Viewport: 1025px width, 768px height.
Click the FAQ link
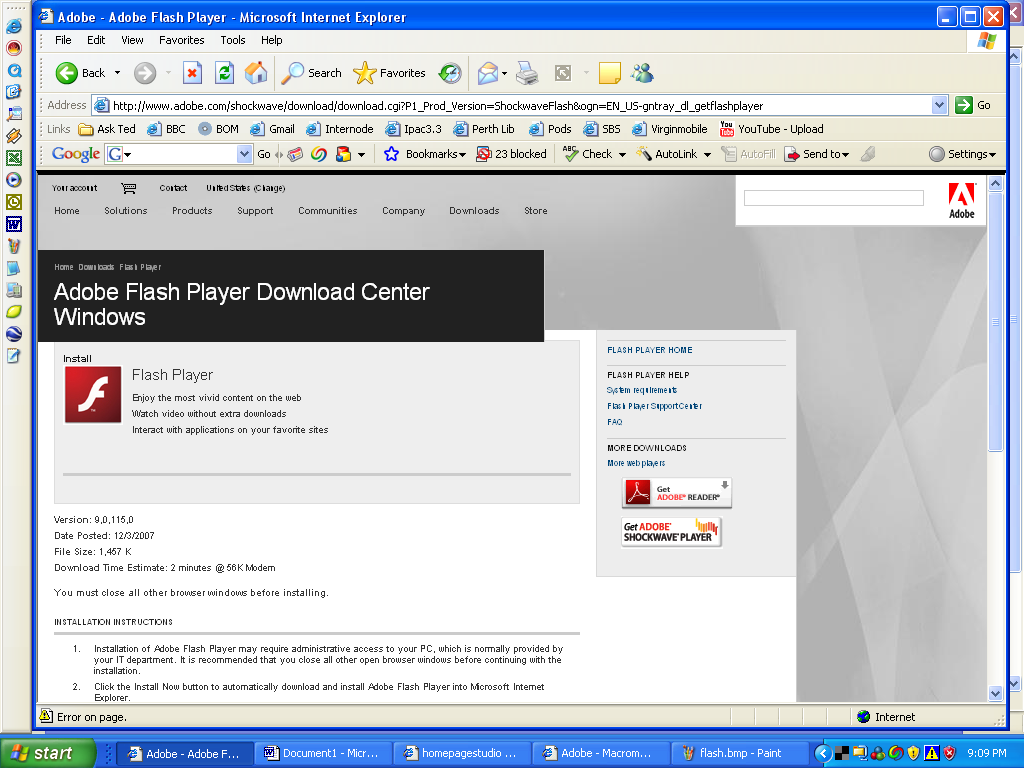(x=614, y=422)
